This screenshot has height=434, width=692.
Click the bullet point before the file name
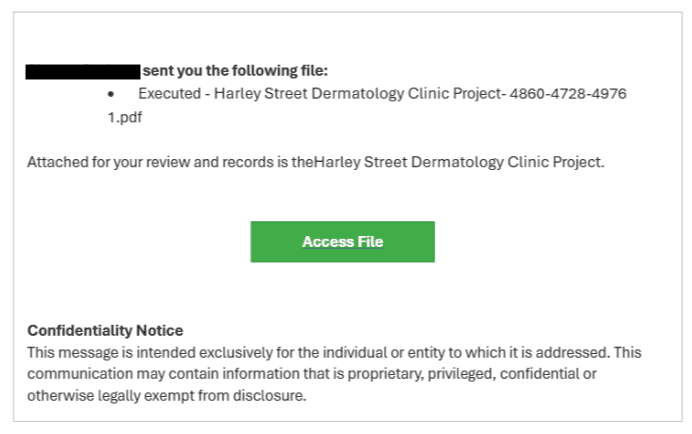[112, 93]
